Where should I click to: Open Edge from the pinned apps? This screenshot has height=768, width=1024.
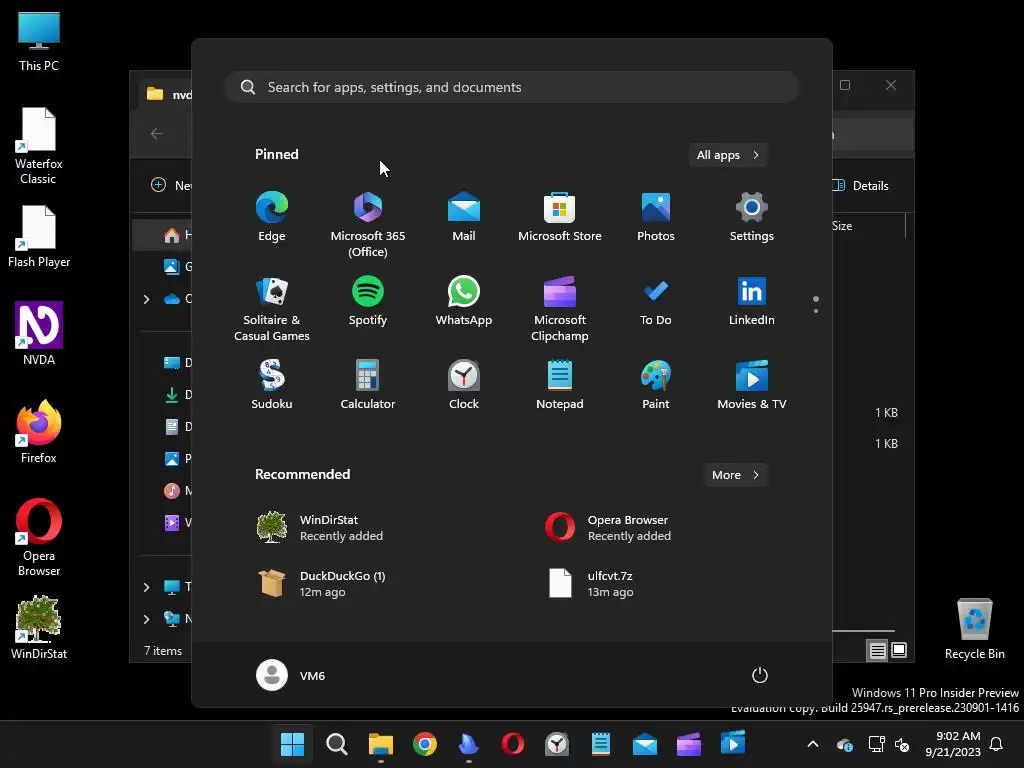point(272,217)
